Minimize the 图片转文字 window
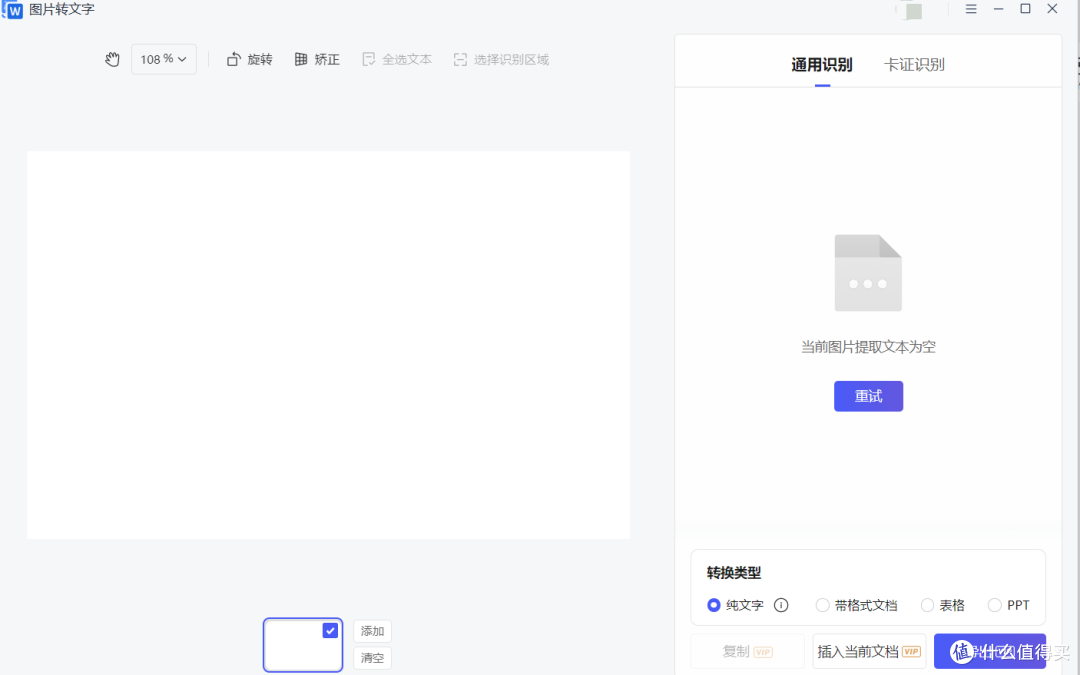Image resolution: width=1080 pixels, height=675 pixels. point(998,9)
